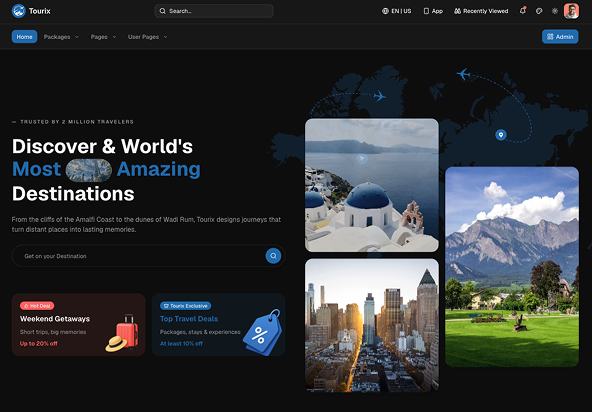This screenshot has width=592, height=412.
Task: Click the map location pin marker
Action: (x=501, y=135)
